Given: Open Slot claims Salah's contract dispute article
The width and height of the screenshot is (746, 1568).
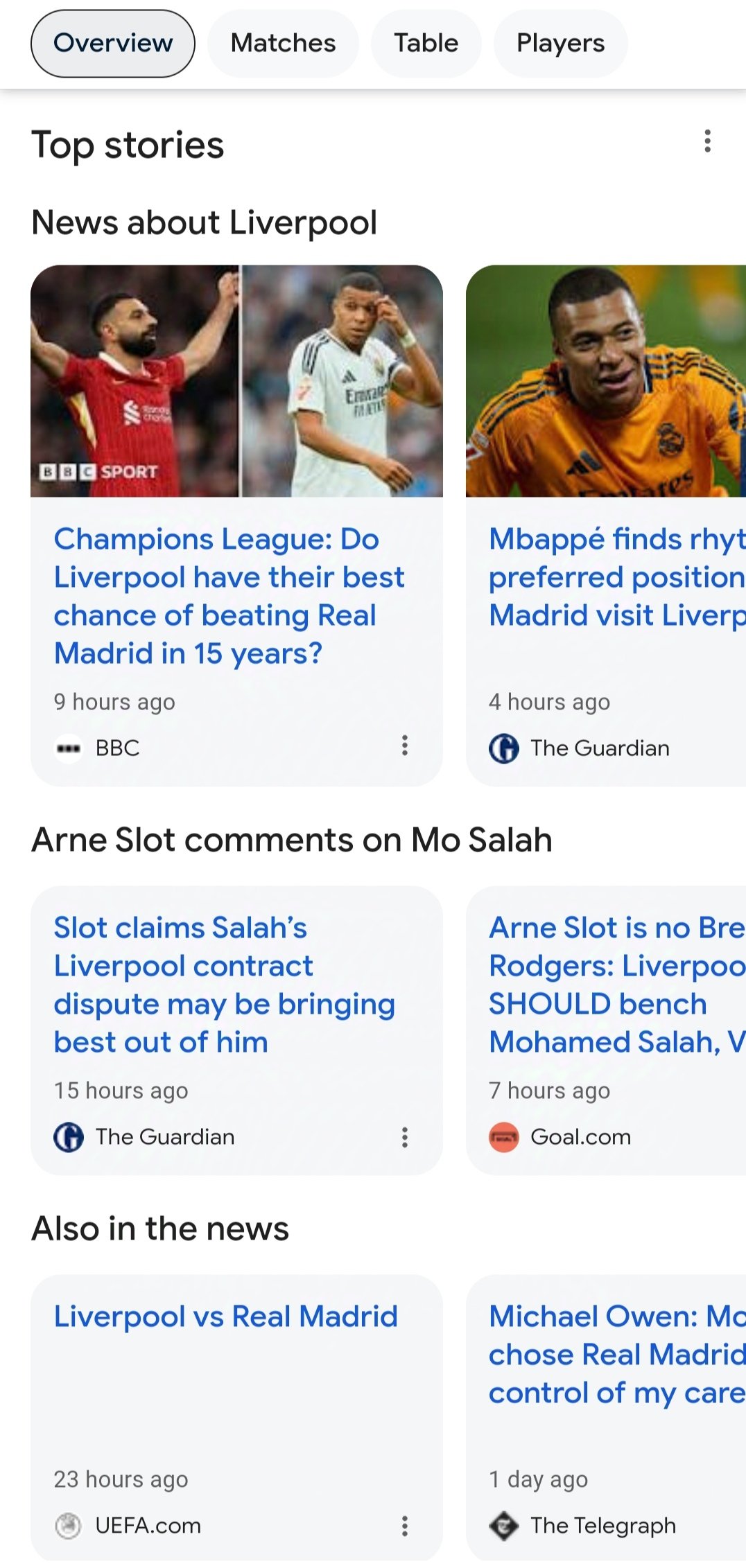Looking at the screenshot, I should point(225,985).
